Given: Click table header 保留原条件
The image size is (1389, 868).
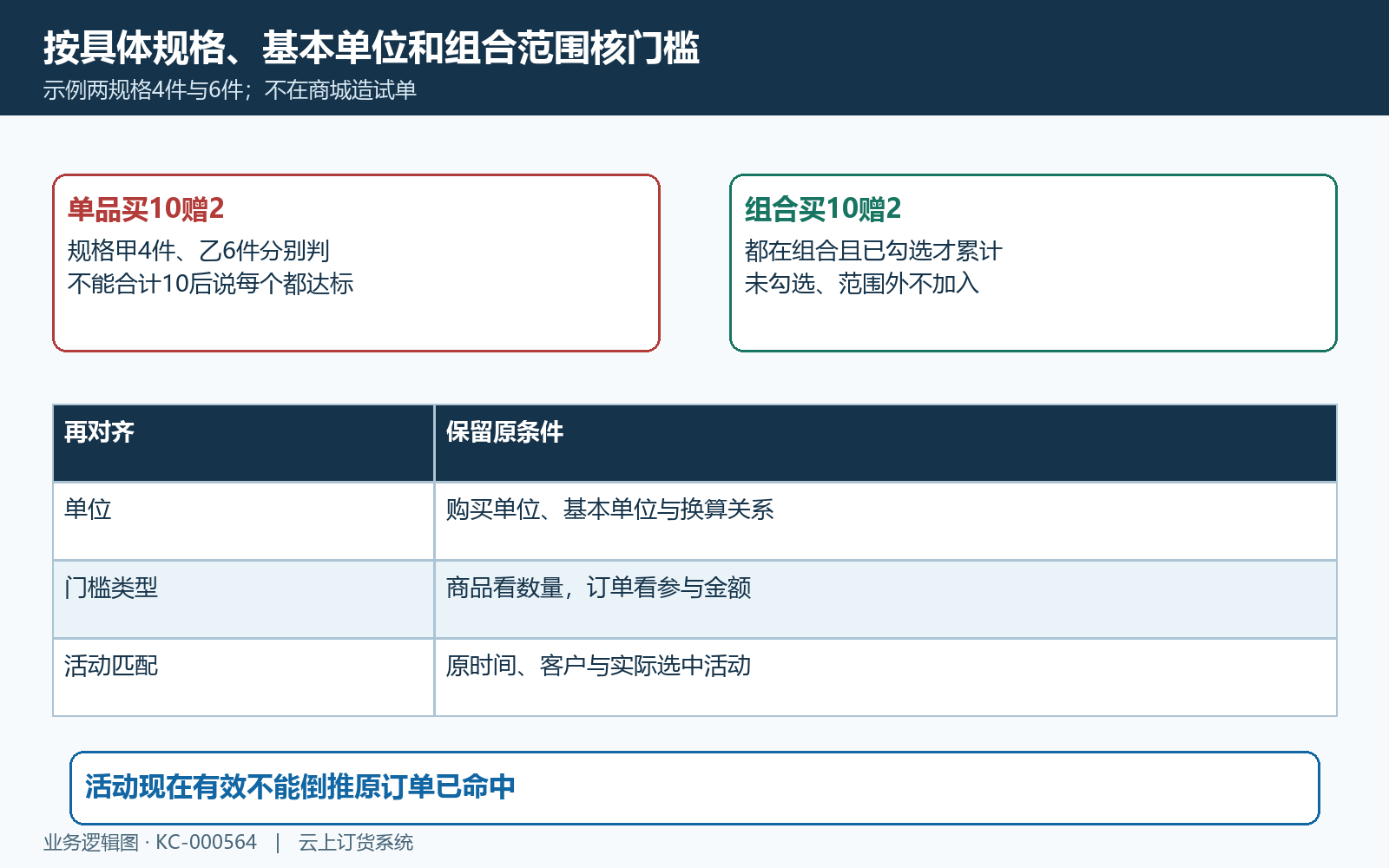Looking at the screenshot, I should 885,443.
